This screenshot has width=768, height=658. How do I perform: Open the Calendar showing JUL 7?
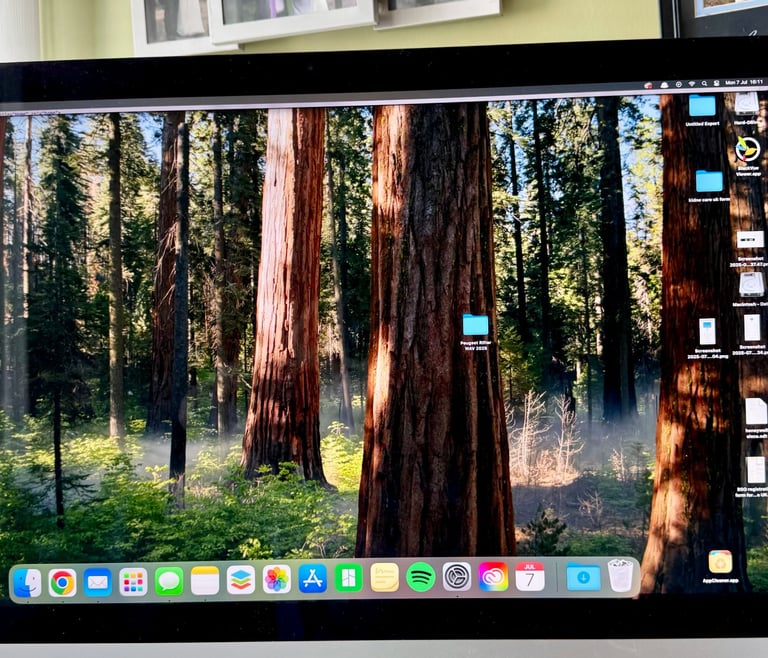pos(529,576)
